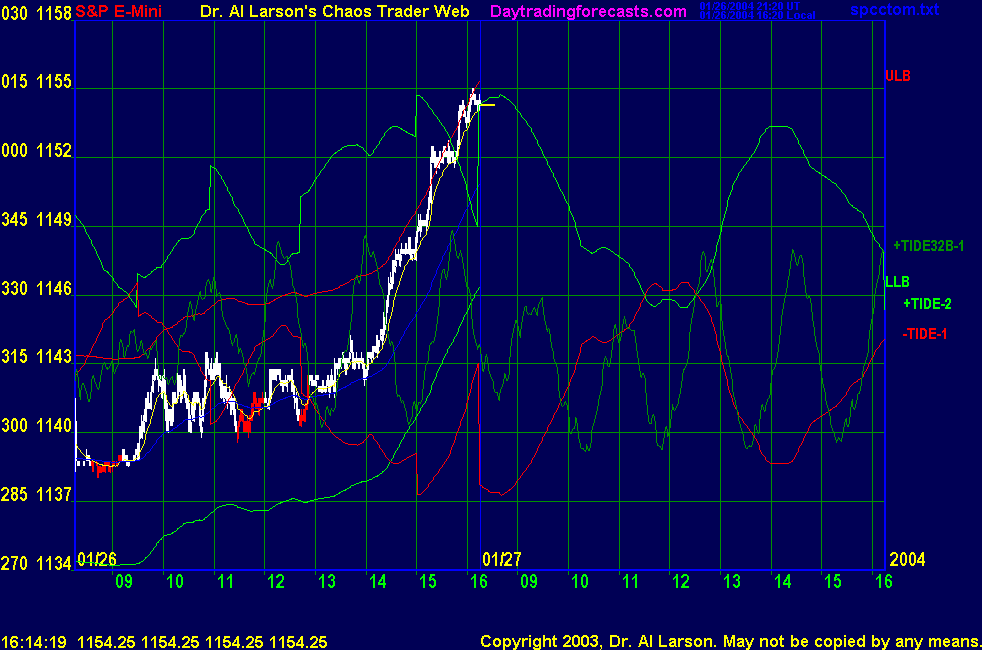
Task: Click the copyright notice text
Action: pyautogui.click(x=729, y=641)
